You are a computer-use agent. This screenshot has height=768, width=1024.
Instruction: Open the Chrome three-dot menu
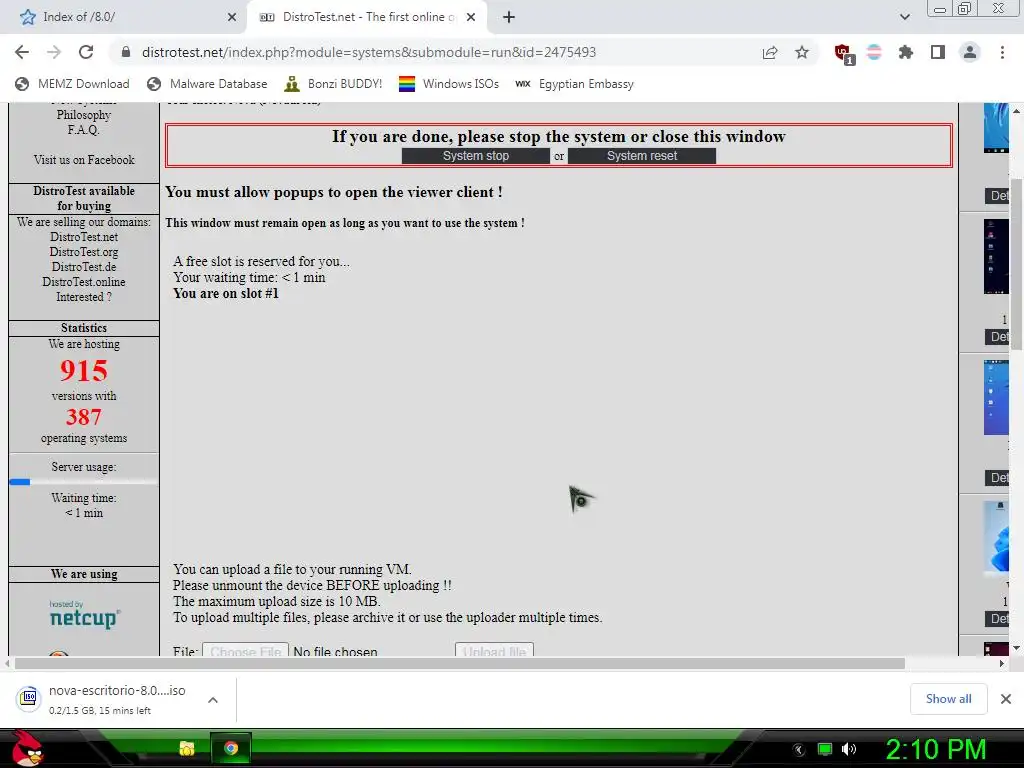click(1002, 52)
